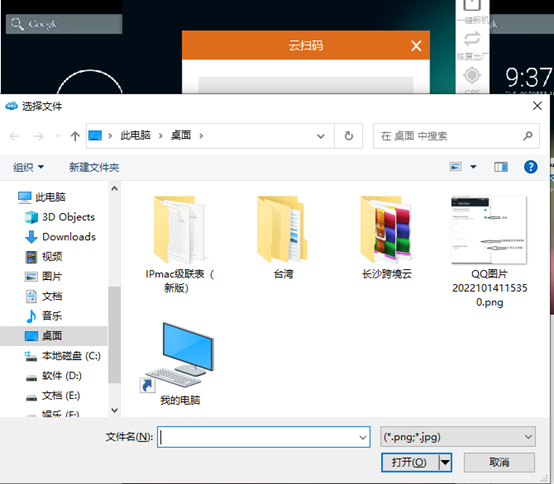This screenshot has height=484, width=554.
Task: Open the (*.png;*.jpg) file type dropdown
Action: pyautogui.click(x=458, y=437)
